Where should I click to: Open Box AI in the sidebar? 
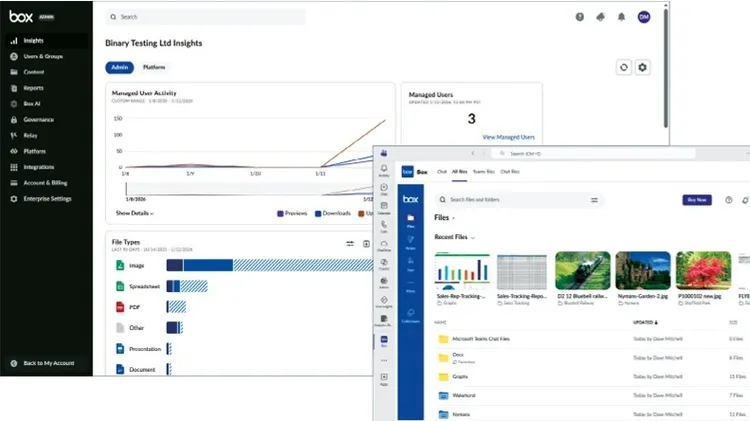(x=33, y=103)
